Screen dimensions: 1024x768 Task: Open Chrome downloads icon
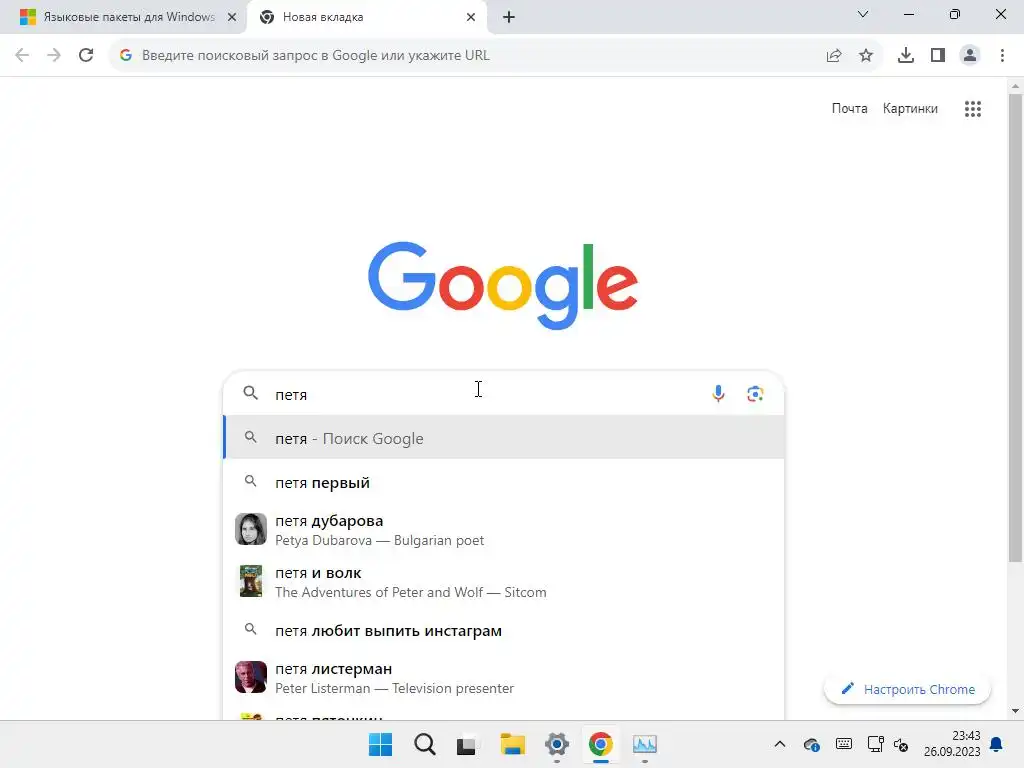[906, 56]
